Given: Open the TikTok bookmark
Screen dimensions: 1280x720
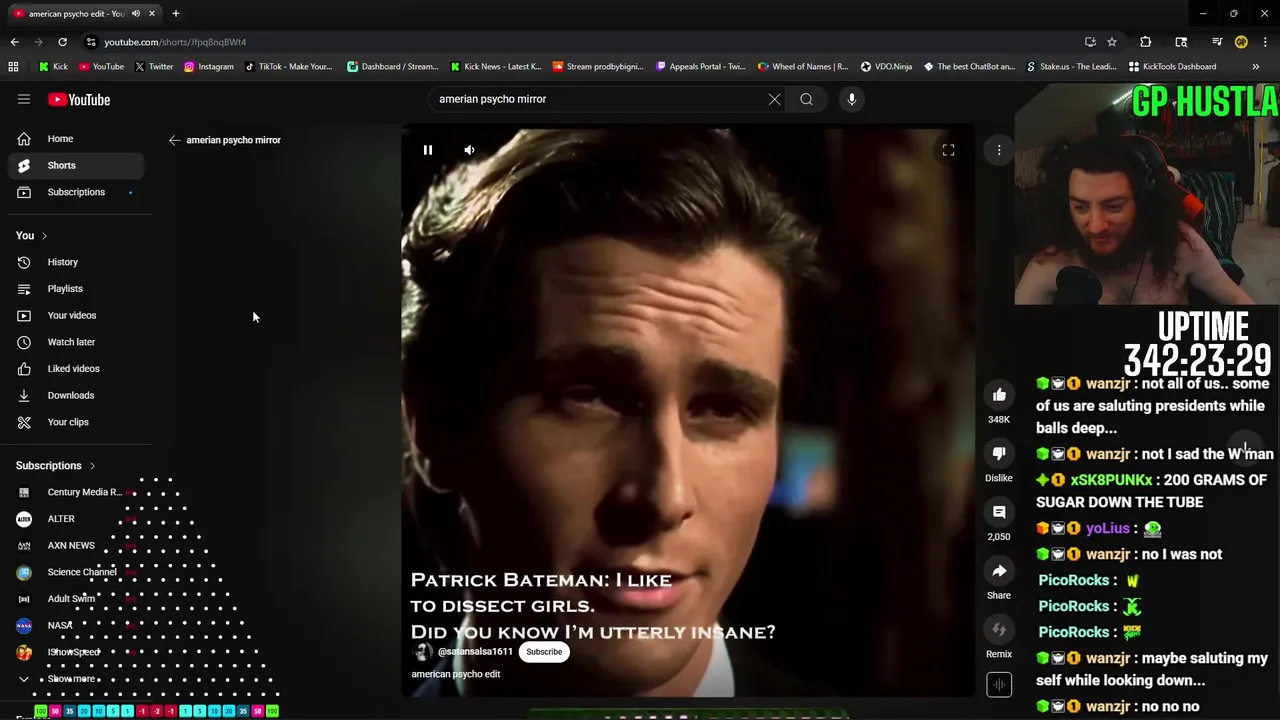Looking at the screenshot, I should coord(288,67).
